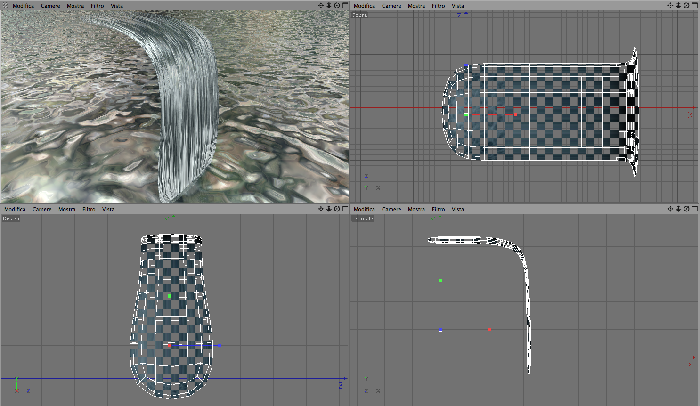Image resolution: width=700 pixels, height=406 pixels.
Task: Click the Sopra view label in the top viewport
Action: 360,15
